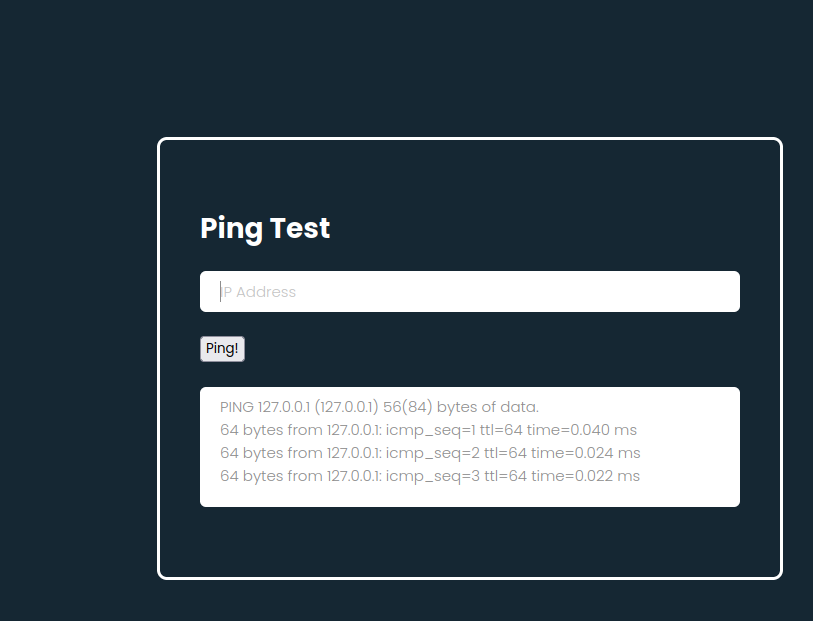This screenshot has height=621, width=813.
Task: Click empty panel area beneath the output box
Action: (x=470, y=542)
